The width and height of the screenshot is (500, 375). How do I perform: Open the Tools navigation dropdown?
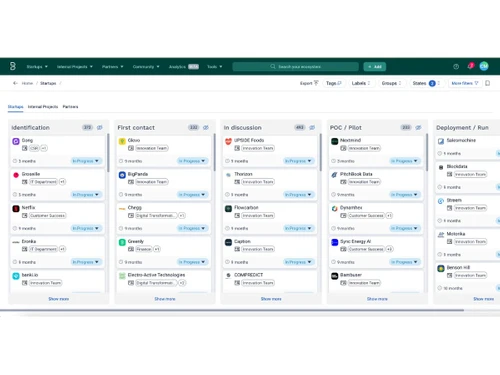[x=215, y=67]
